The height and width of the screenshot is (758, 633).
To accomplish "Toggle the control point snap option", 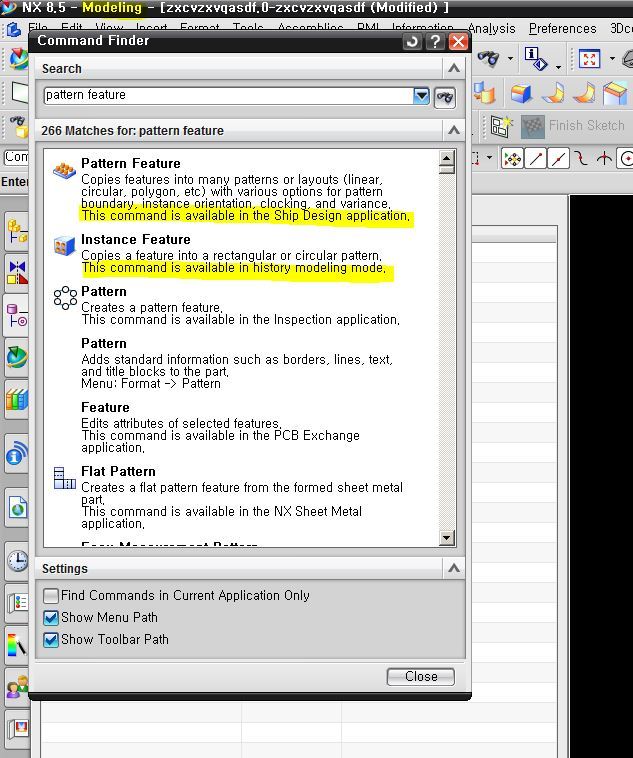I will click(581, 159).
